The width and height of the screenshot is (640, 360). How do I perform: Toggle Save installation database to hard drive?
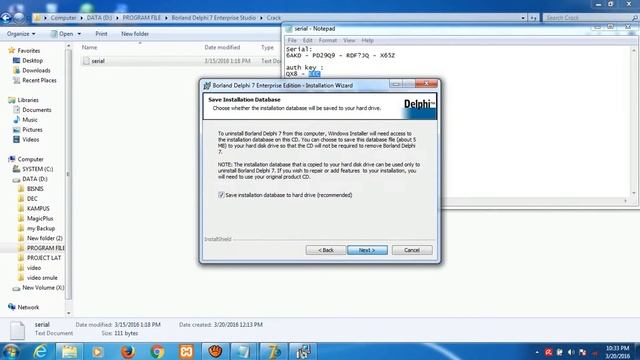(x=221, y=195)
